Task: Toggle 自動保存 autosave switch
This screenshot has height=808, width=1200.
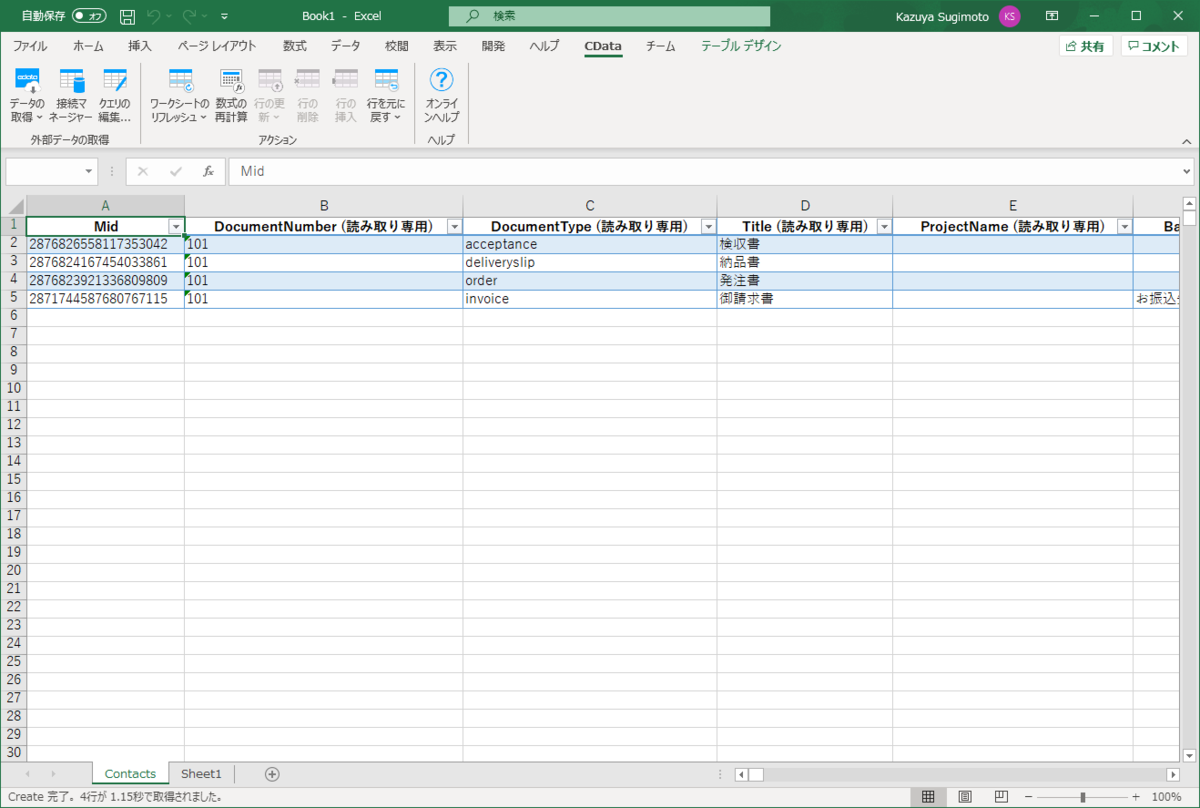Action: click(89, 16)
